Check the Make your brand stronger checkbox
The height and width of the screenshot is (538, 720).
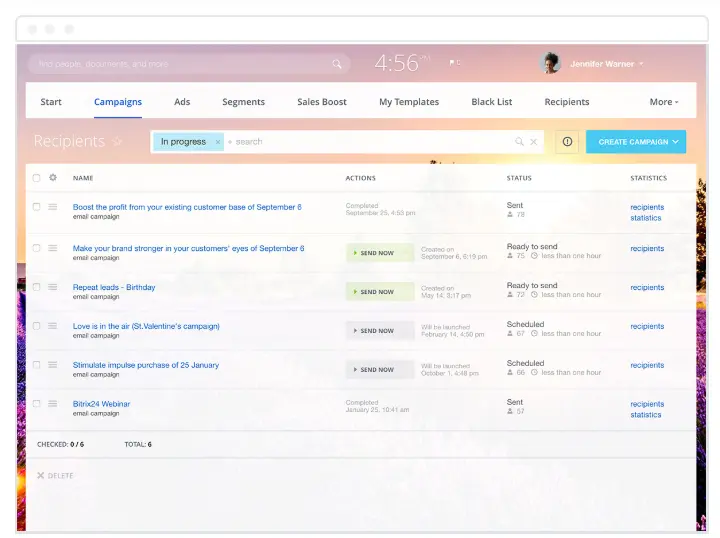click(36, 248)
